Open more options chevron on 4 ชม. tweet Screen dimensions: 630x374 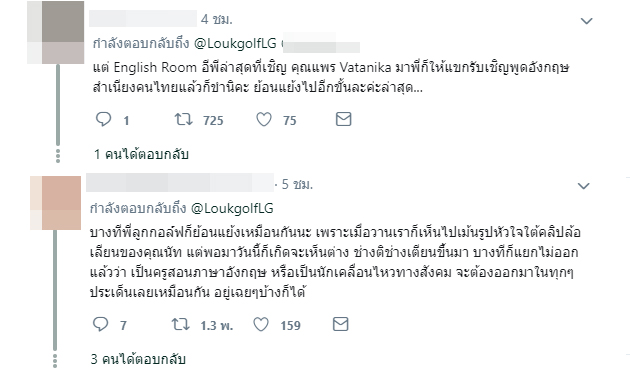coord(587,21)
